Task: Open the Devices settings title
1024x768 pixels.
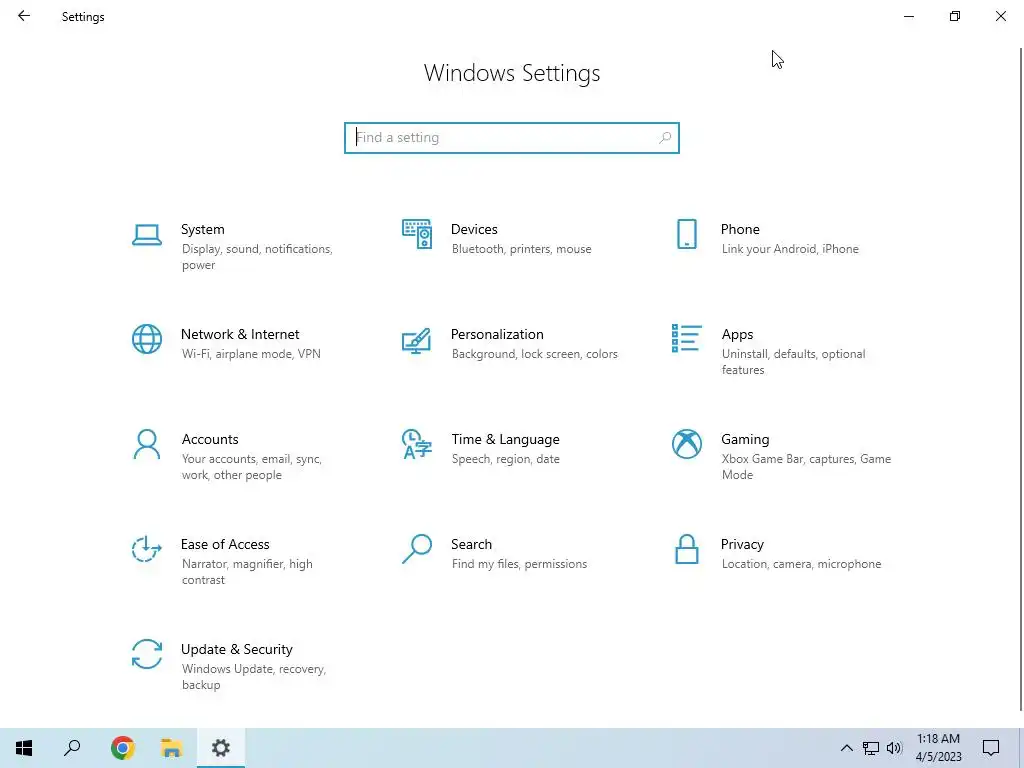Action: (474, 229)
